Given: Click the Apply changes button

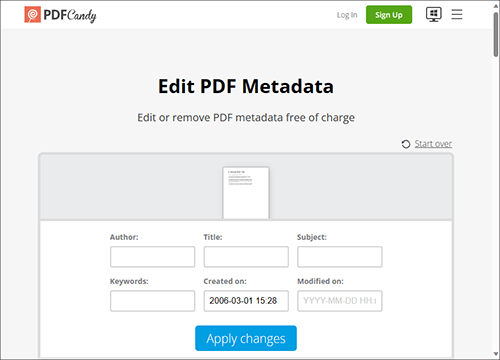Looking at the screenshot, I should coord(246,338).
